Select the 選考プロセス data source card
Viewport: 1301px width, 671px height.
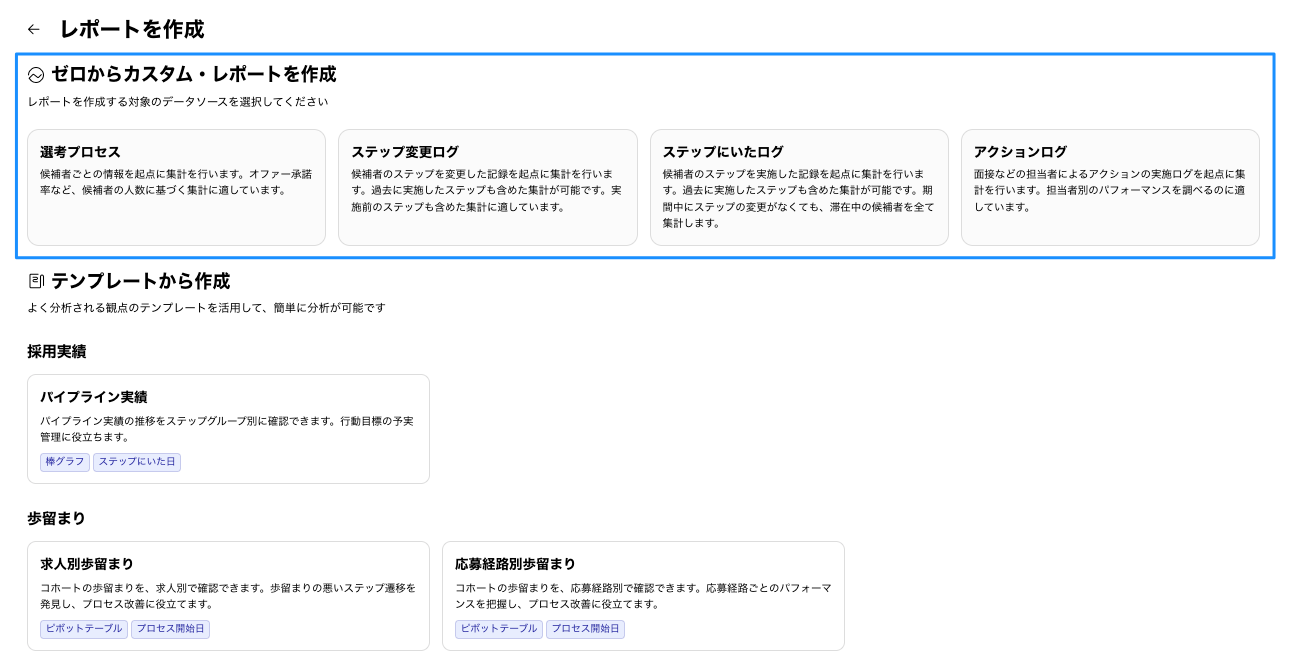176,187
